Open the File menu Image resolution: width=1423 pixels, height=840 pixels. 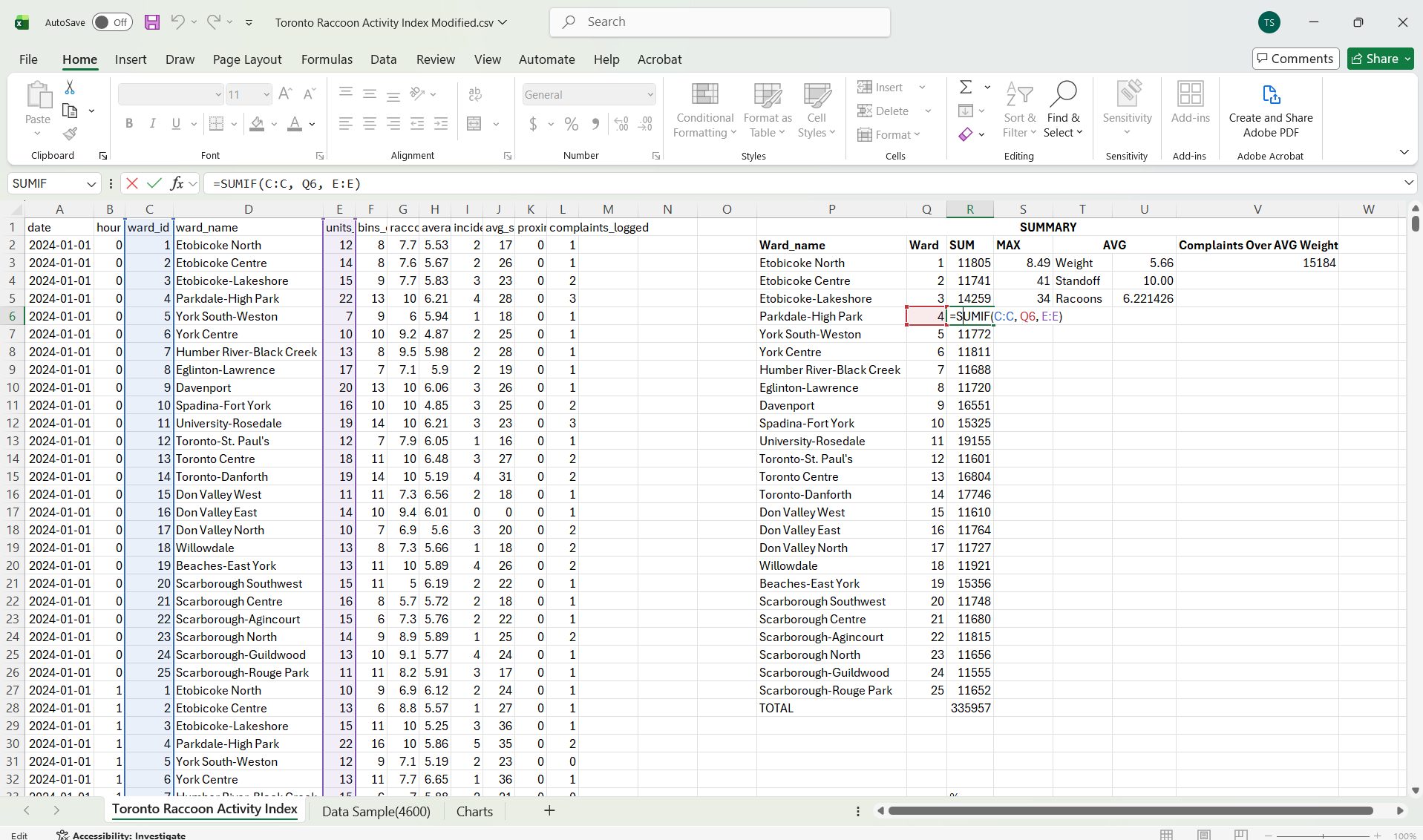click(x=28, y=59)
